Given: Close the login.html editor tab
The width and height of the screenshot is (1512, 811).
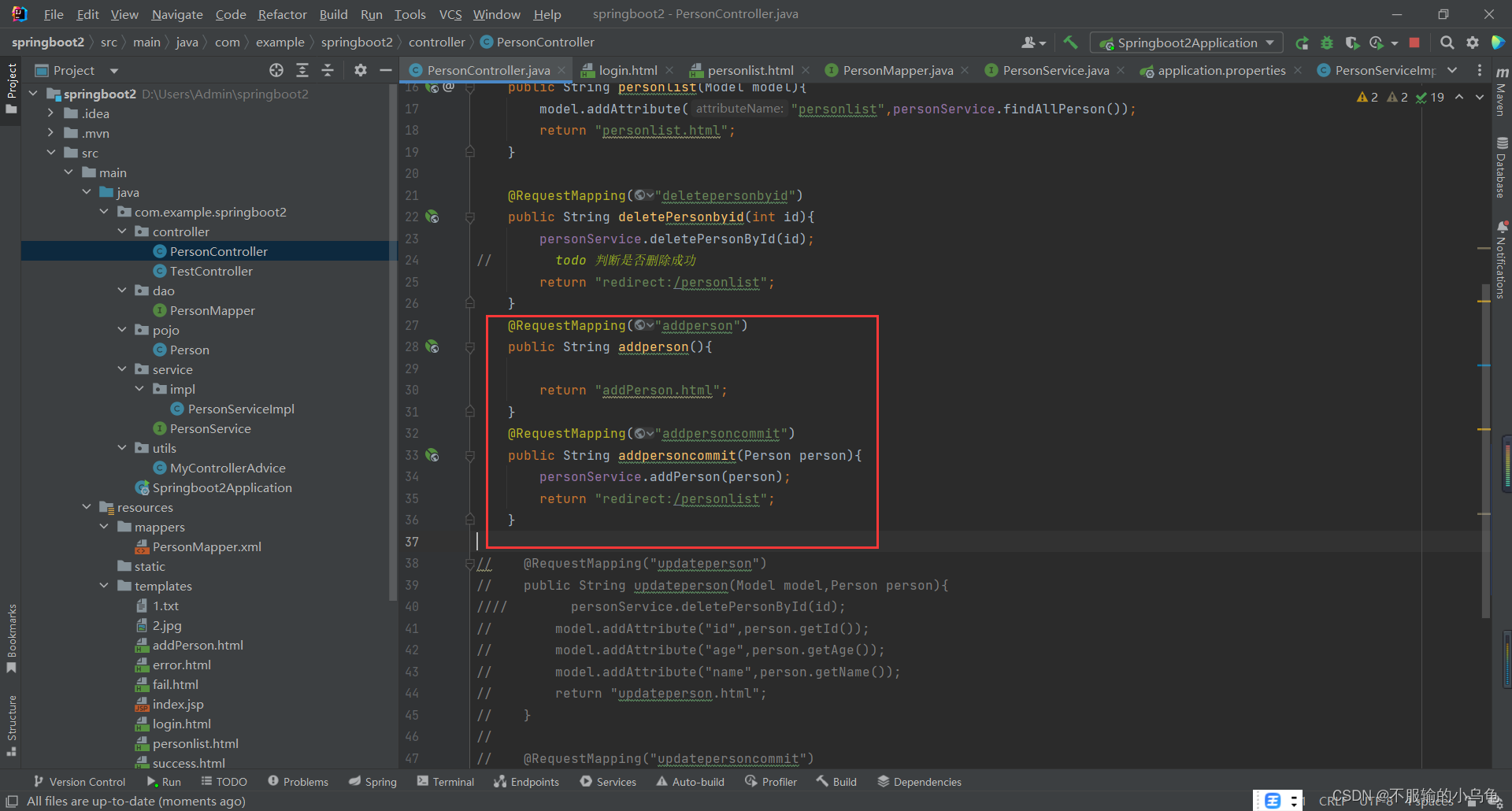Looking at the screenshot, I should point(669,70).
